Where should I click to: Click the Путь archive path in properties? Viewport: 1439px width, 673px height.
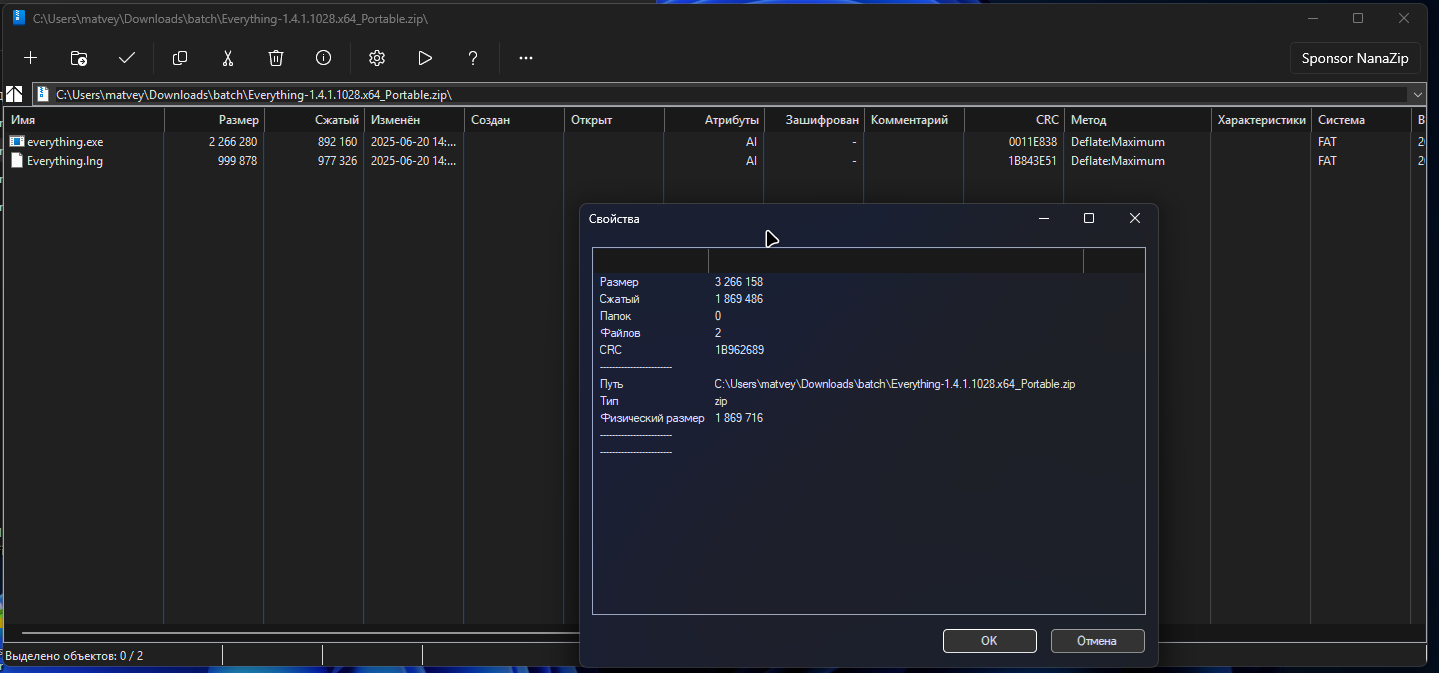coord(895,384)
